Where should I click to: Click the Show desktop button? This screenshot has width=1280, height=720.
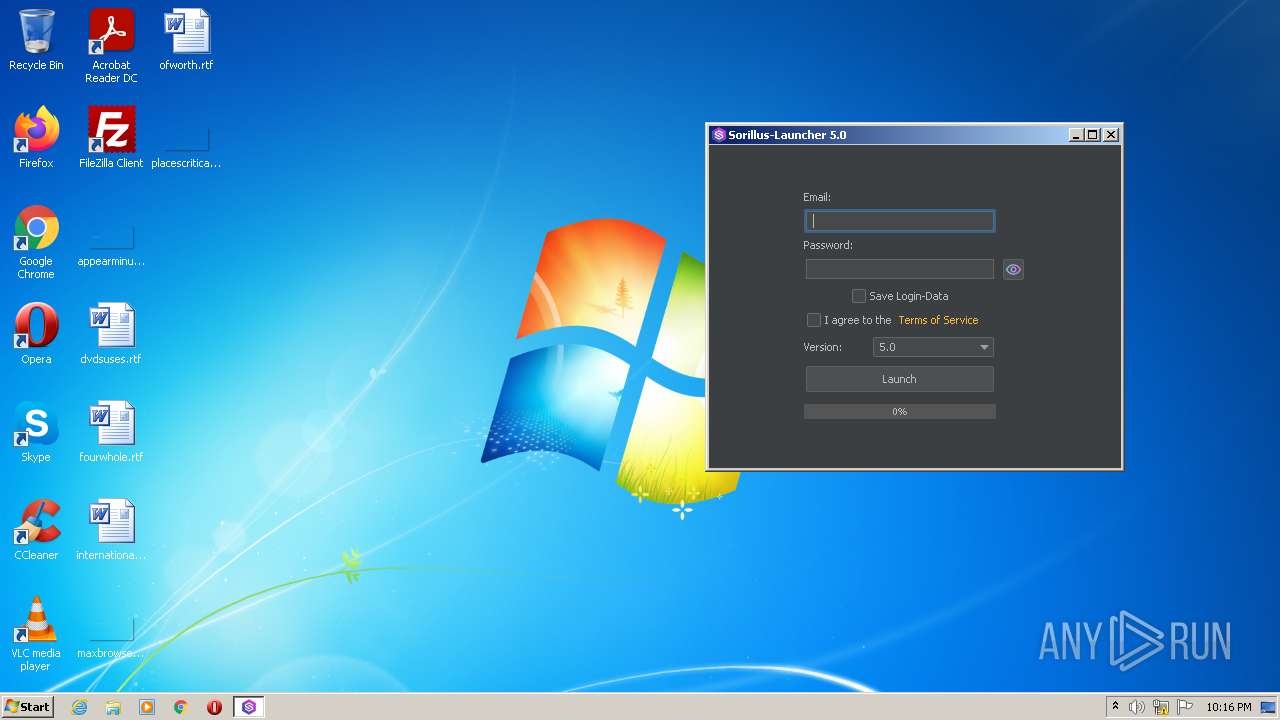tap(1269, 707)
